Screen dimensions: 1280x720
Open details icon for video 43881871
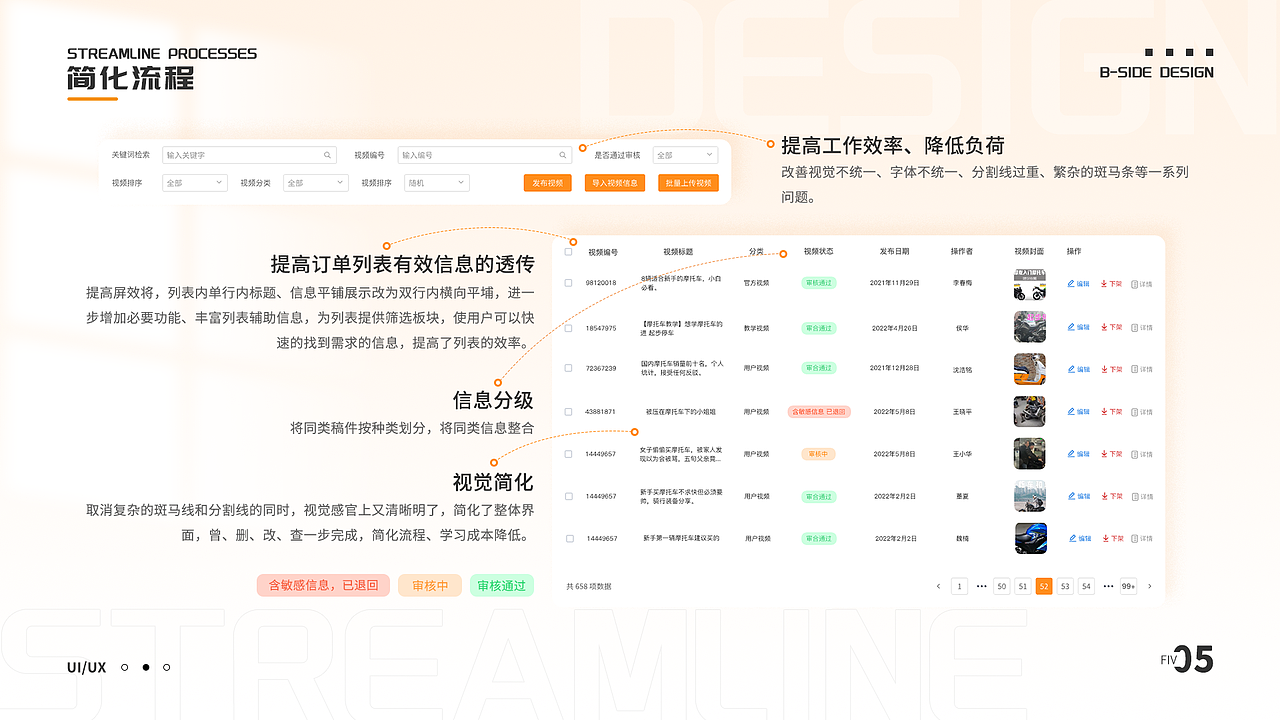coord(1135,412)
